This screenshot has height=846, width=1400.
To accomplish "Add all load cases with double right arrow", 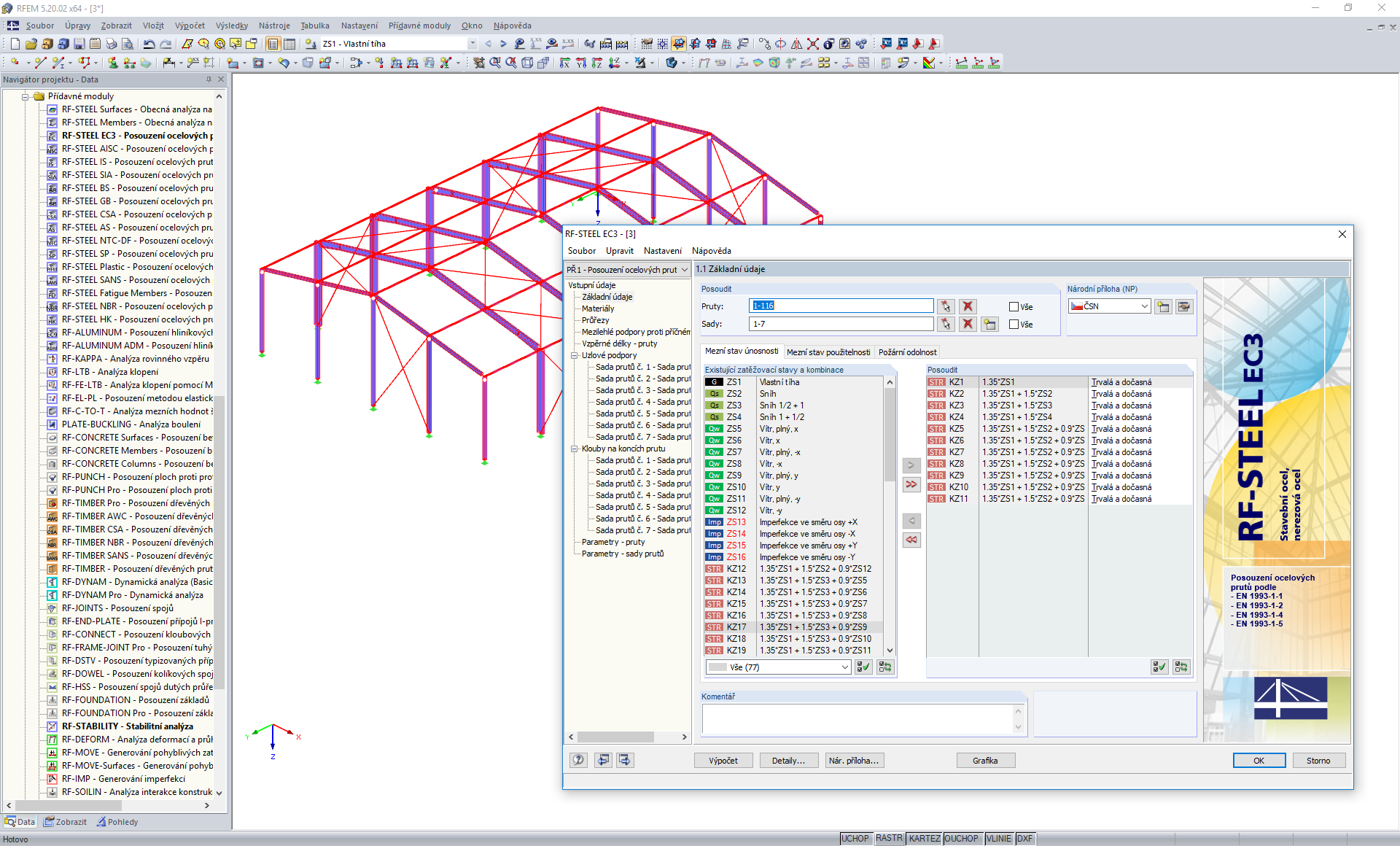I will click(911, 484).
